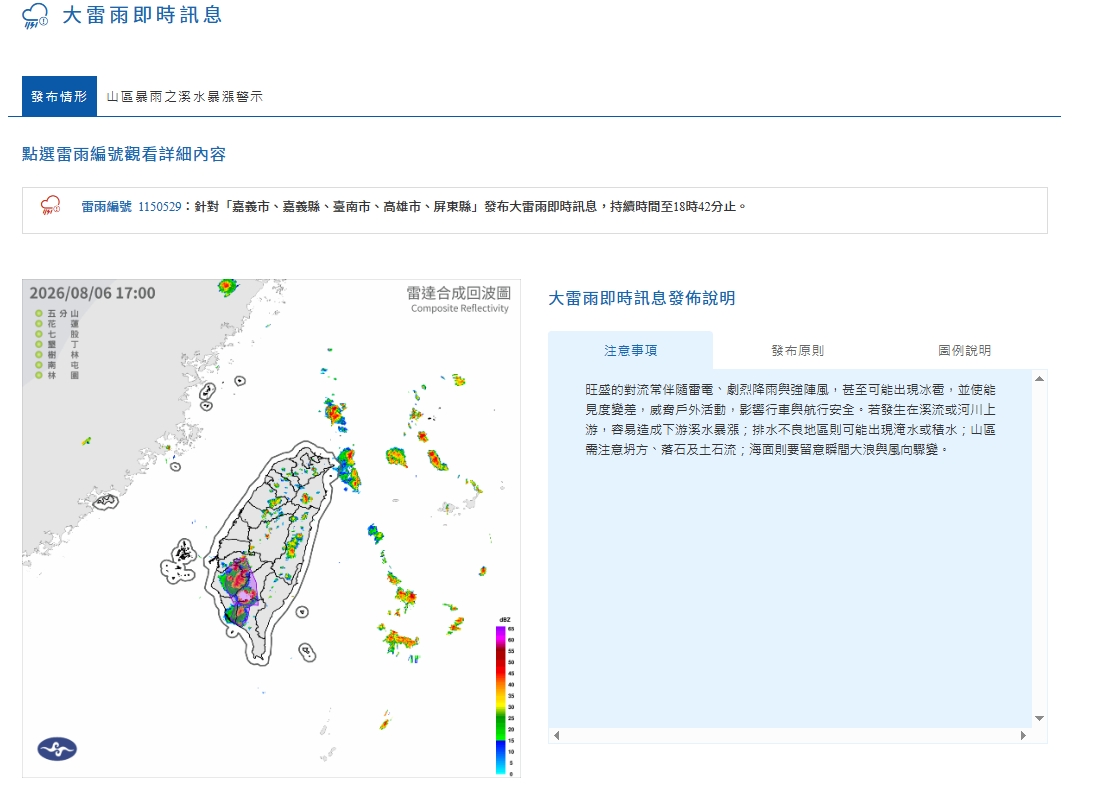Click the 大雷雨即時訊息發佈說明 heading
Screen dimensions: 1109x785
(641, 298)
